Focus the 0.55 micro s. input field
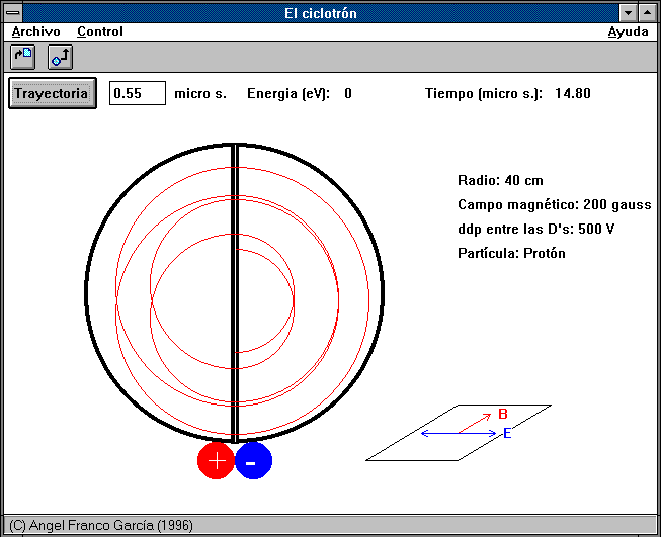The image size is (661, 537). coord(137,93)
